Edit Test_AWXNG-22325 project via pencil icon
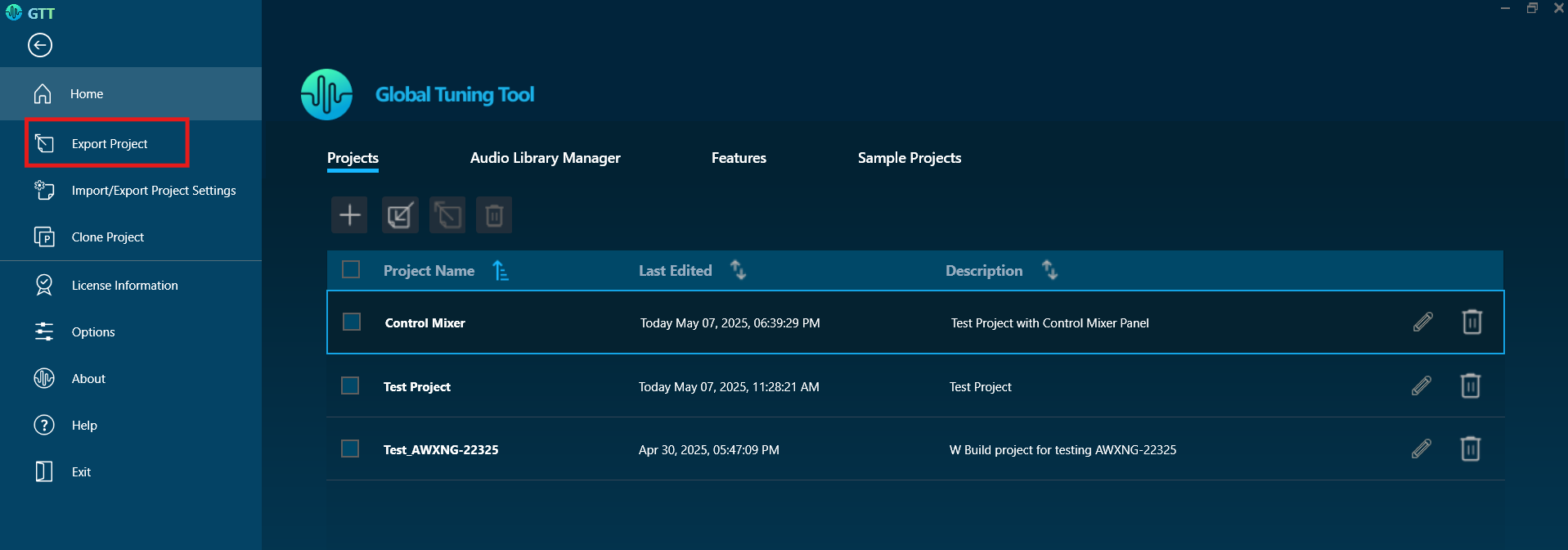This screenshot has width=1568, height=550. coord(1421,449)
